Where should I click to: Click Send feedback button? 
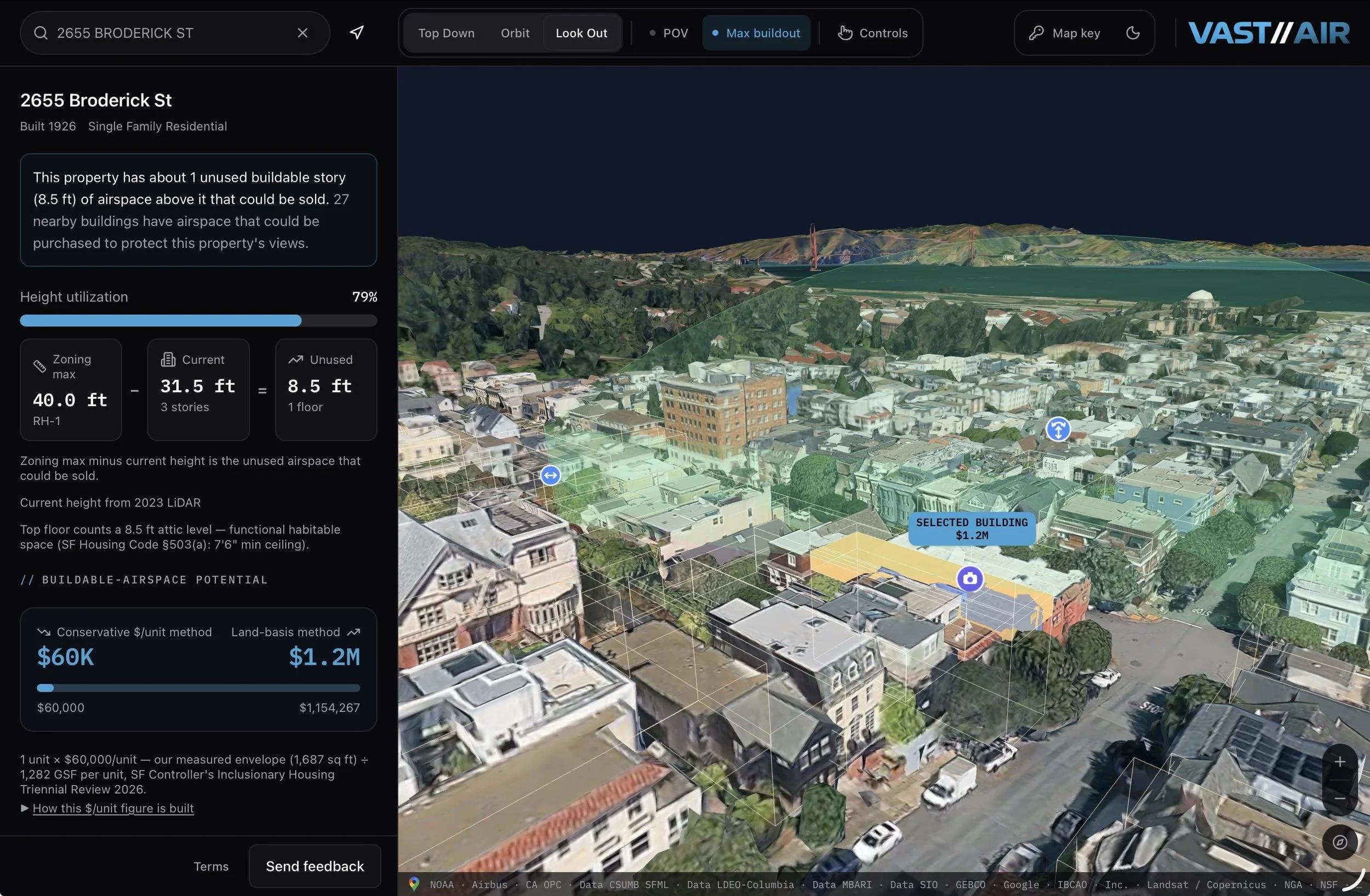click(315, 865)
